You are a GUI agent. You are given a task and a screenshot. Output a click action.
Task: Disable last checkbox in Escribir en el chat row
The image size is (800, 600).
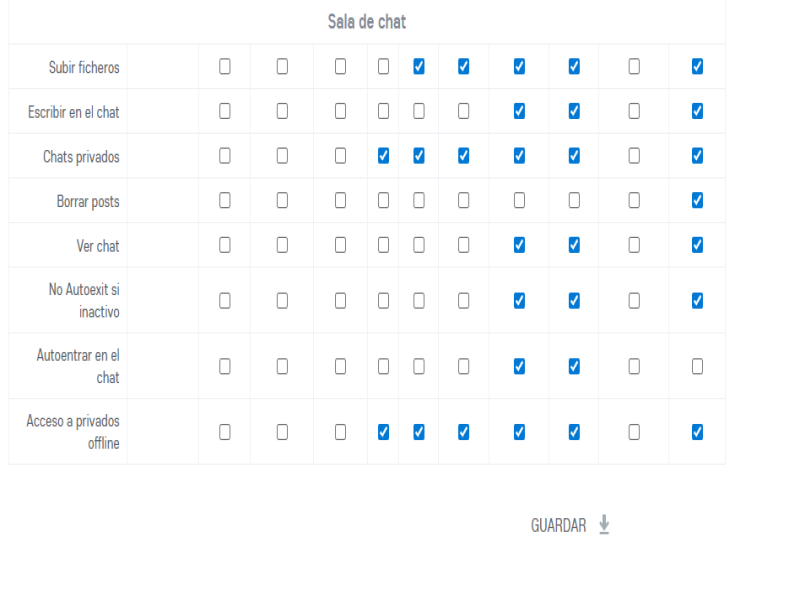(697, 111)
